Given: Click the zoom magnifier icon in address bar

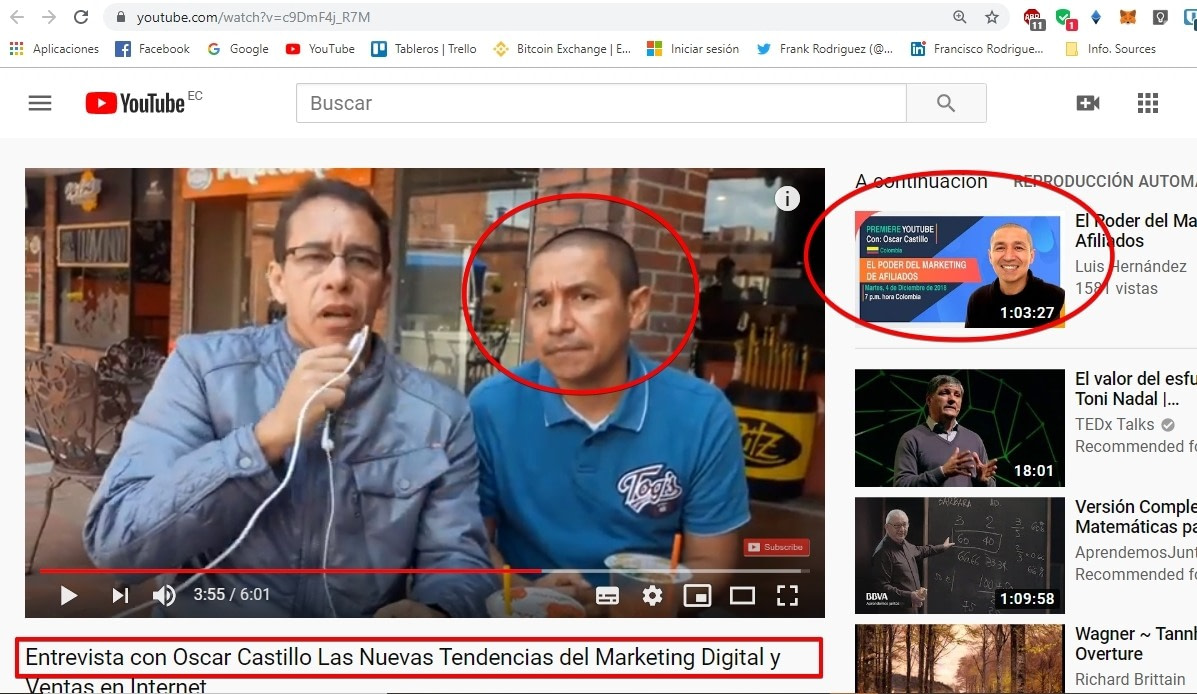Looking at the screenshot, I should pos(960,17).
